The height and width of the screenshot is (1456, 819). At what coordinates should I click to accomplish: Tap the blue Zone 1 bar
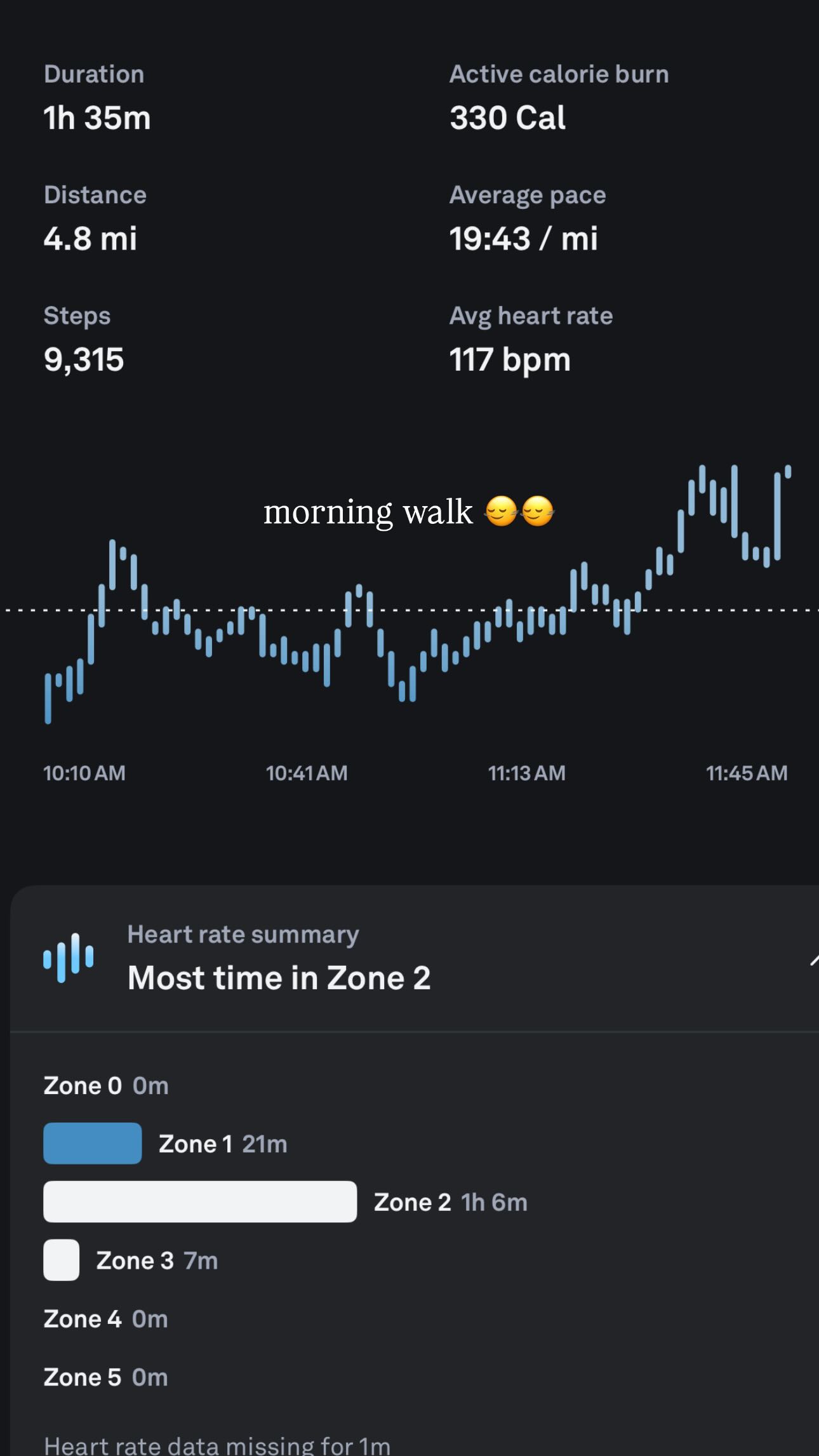pyautogui.click(x=93, y=1143)
